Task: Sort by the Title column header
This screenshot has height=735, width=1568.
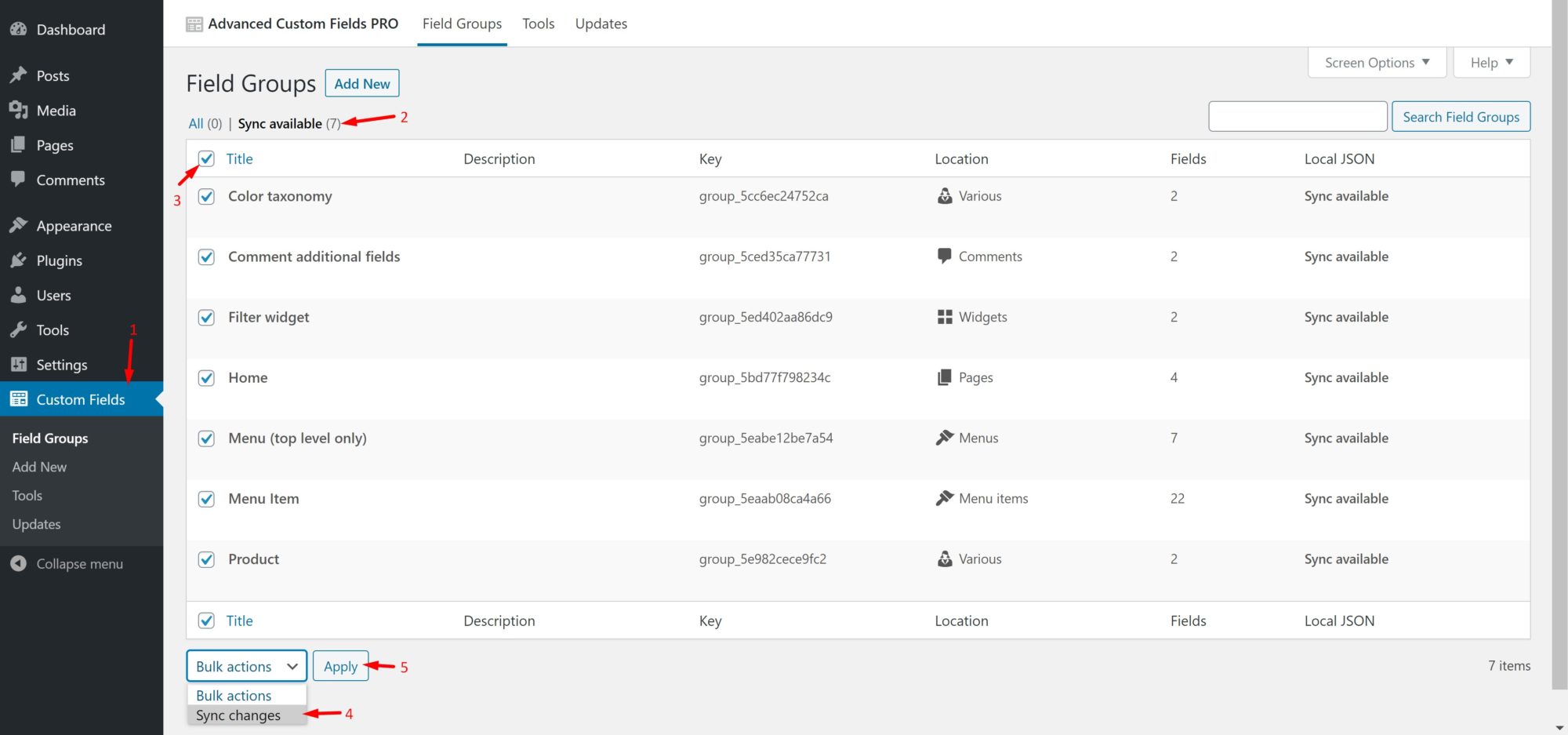Action: point(239,158)
